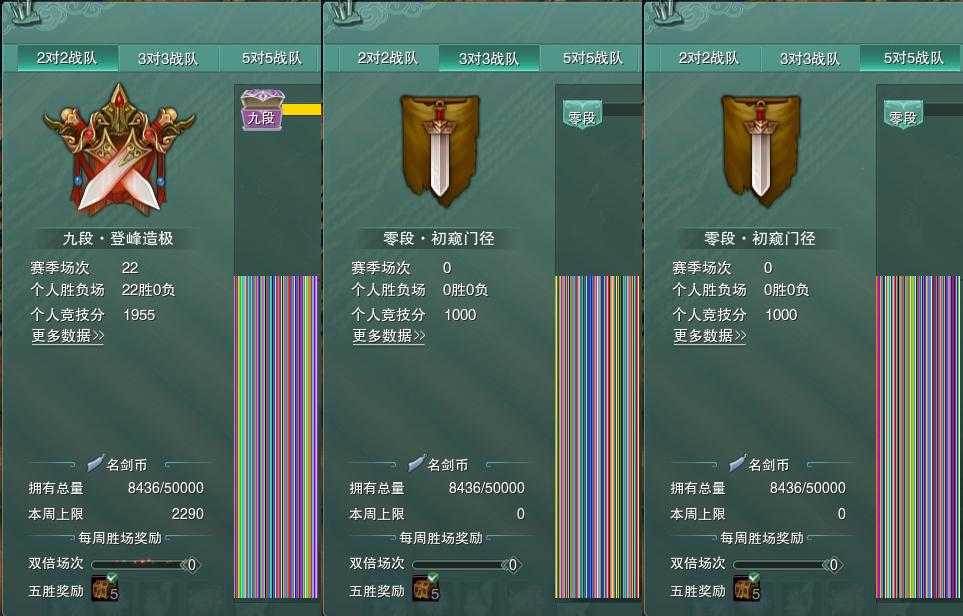Select 3对3战队 tab in the right panel
This screenshot has height=616, width=963.
[809, 59]
